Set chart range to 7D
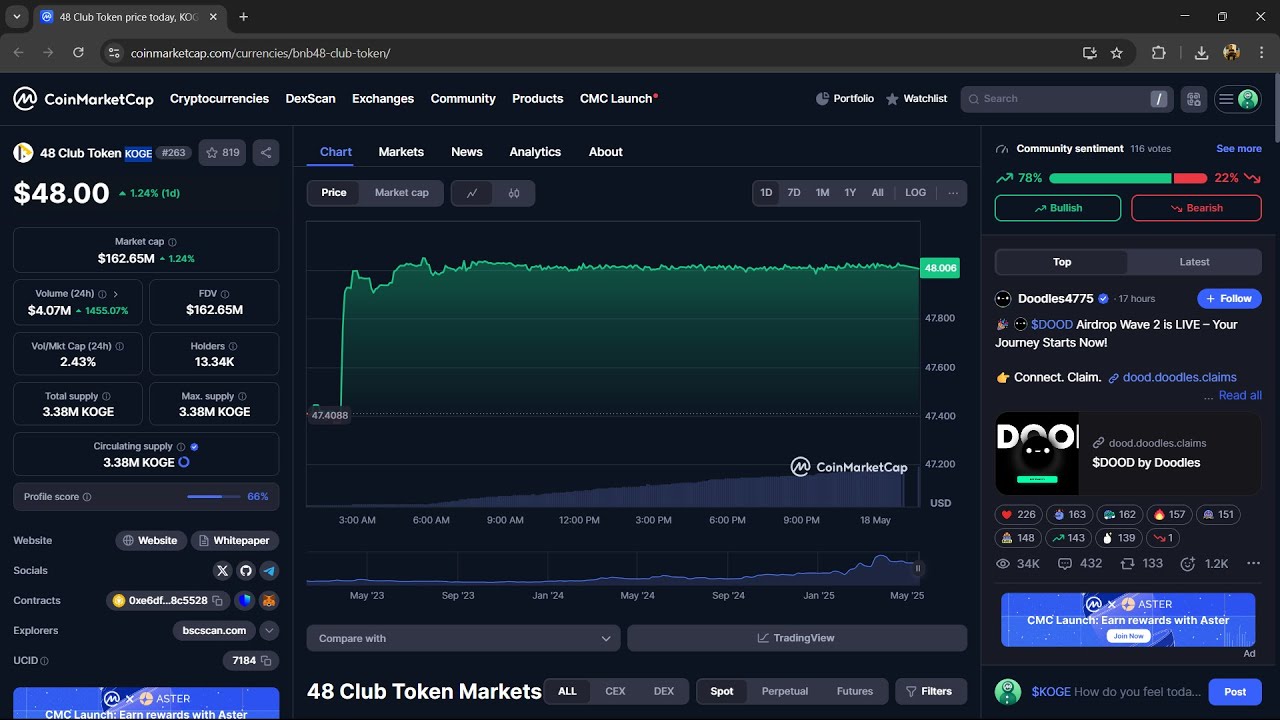The height and width of the screenshot is (720, 1280). coord(794,193)
